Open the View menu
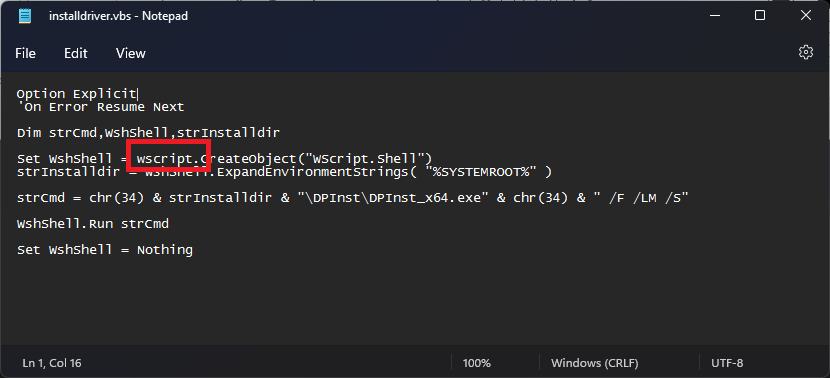Image resolution: width=830 pixels, height=378 pixels. pos(131,53)
